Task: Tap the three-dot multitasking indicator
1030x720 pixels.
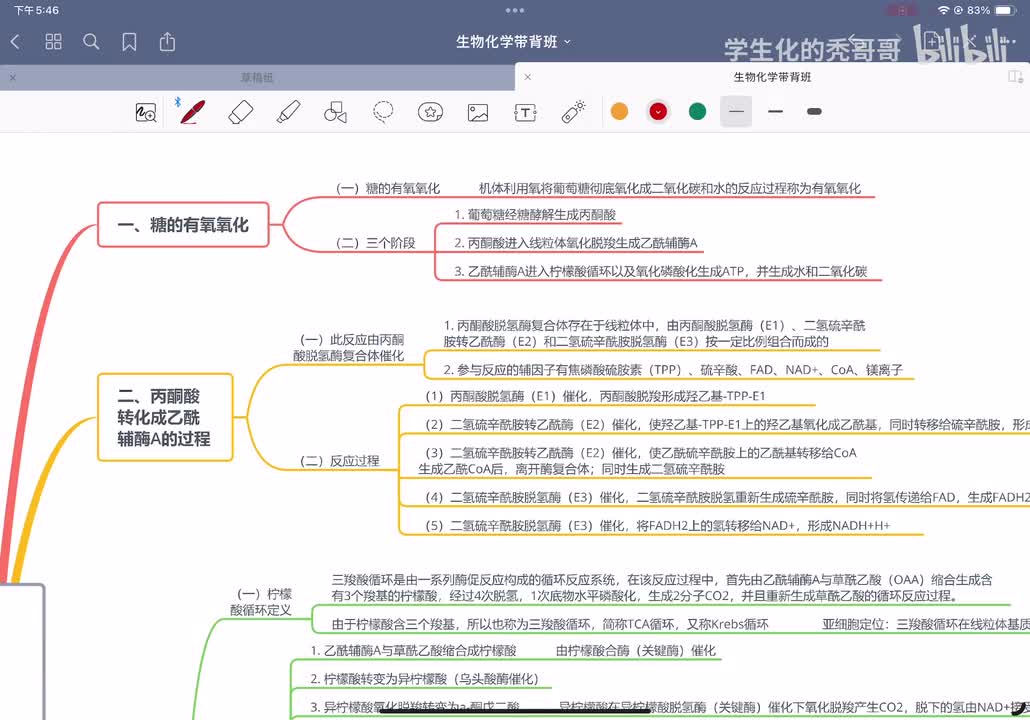Action: click(x=515, y=11)
